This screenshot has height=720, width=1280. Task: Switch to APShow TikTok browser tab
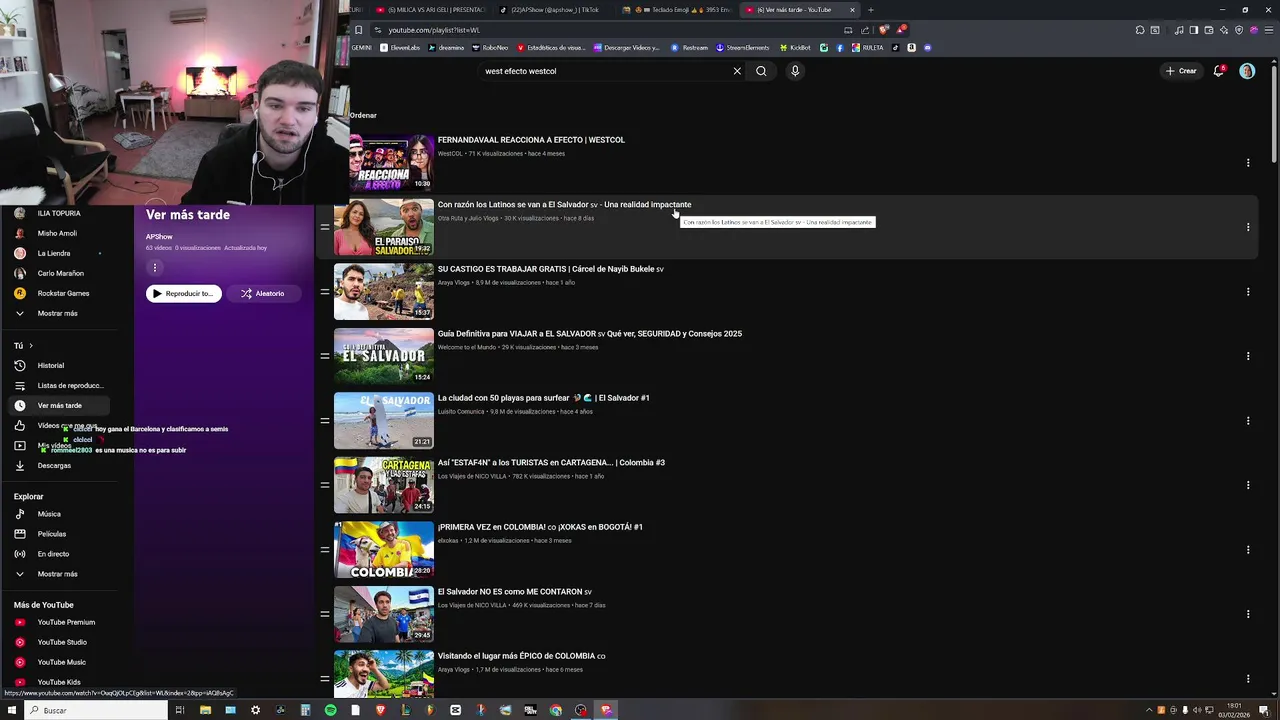(x=556, y=10)
